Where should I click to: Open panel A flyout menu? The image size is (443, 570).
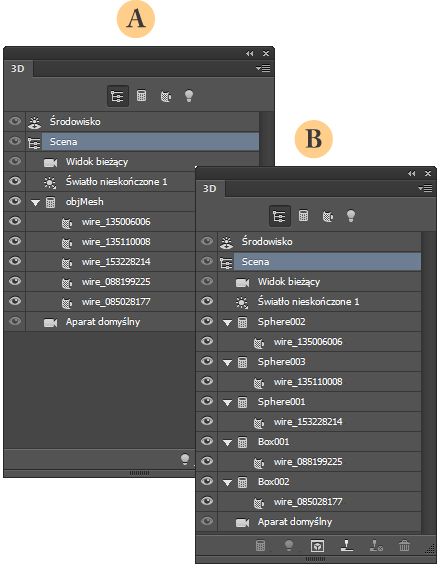point(263,68)
